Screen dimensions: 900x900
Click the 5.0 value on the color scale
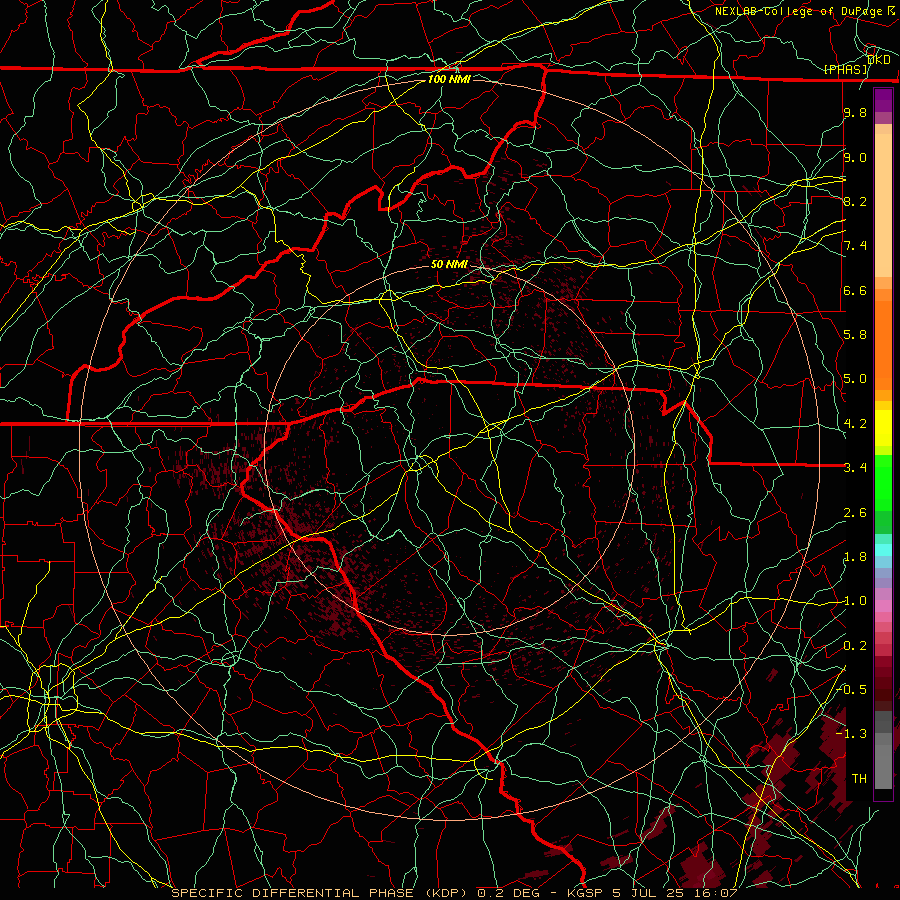click(855, 379)
